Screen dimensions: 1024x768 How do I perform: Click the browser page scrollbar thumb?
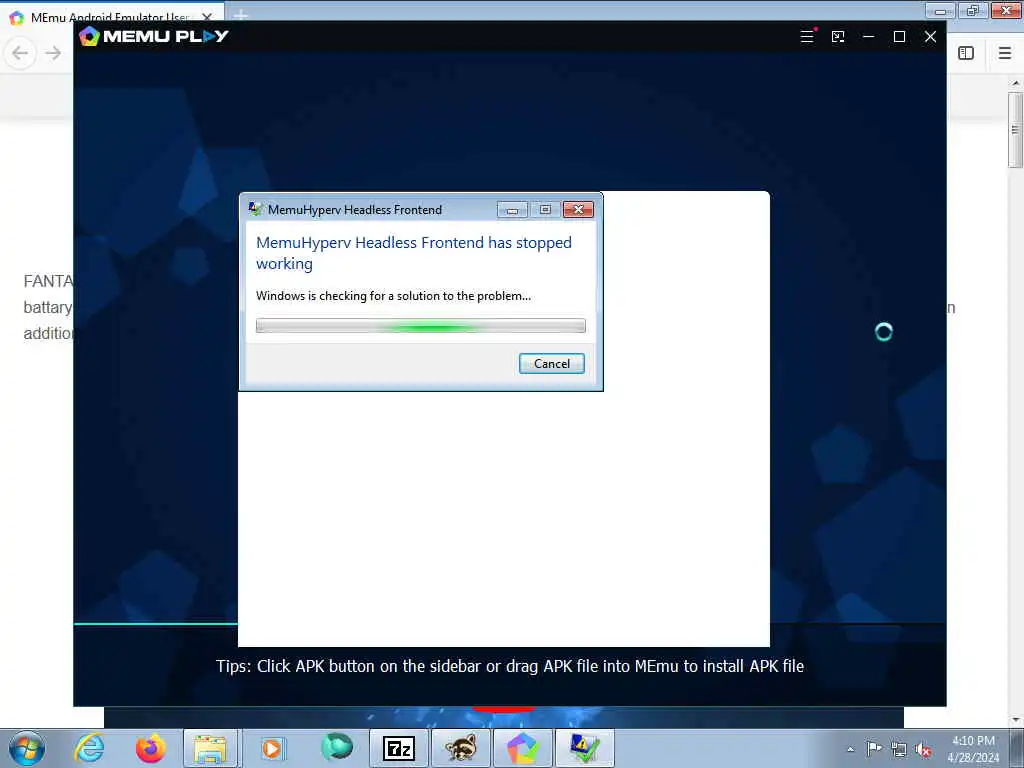(x=1015, y=129)
